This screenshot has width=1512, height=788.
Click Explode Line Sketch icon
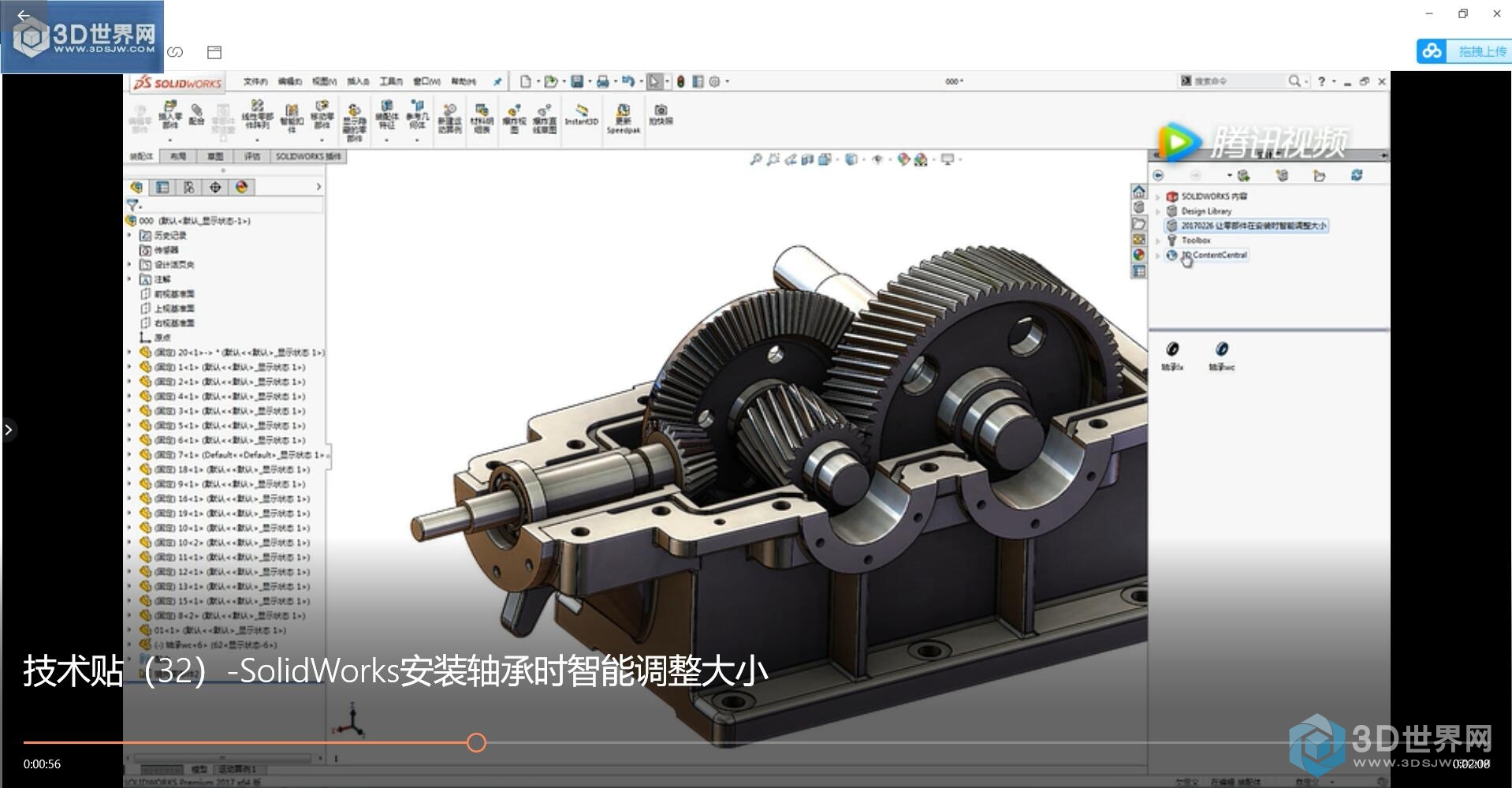pos(544,118)
